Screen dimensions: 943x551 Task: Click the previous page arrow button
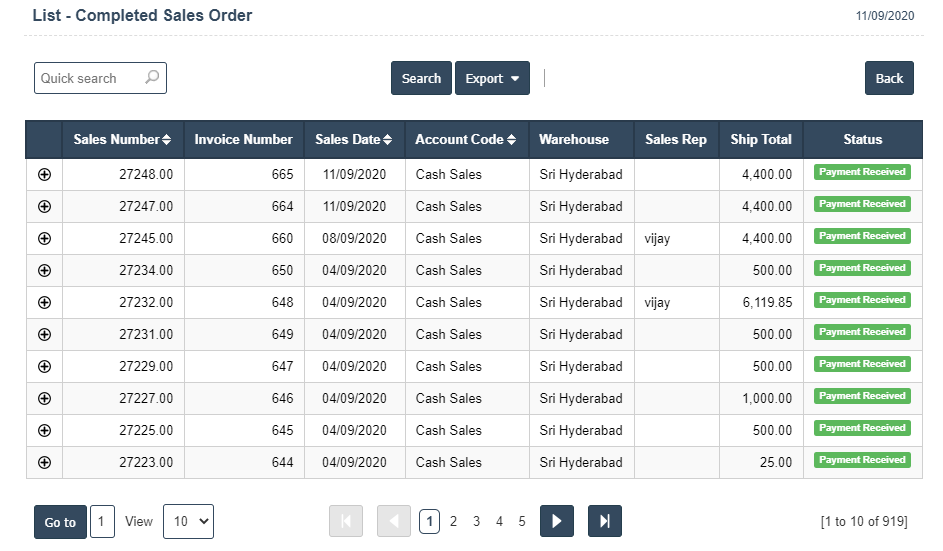[394, 521]
